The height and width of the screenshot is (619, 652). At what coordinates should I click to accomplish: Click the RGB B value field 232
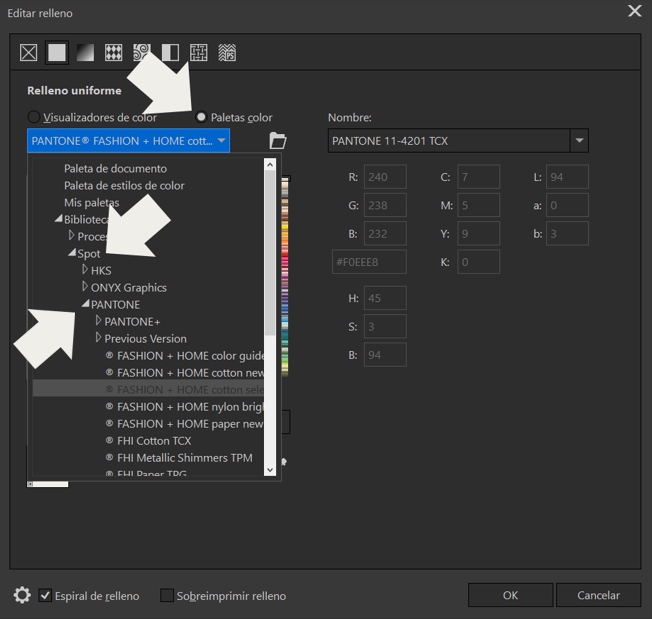[x=385, y=234]
